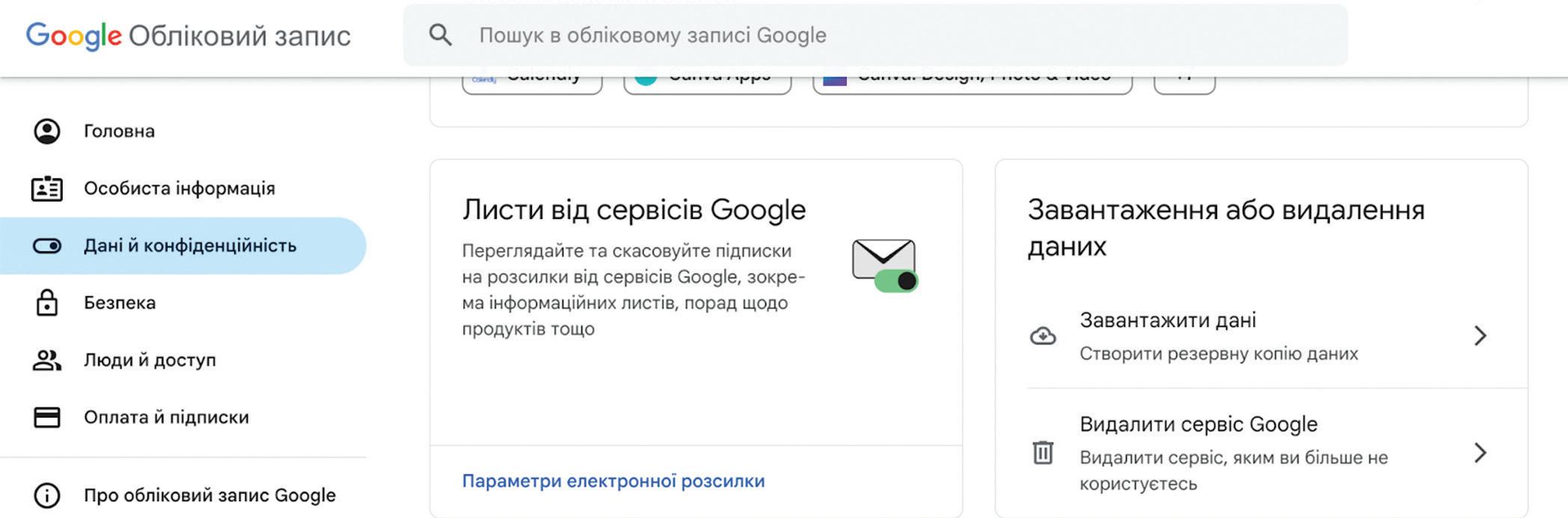Click the Безпека padlock icon
Image resolution: width=1568 pixels, height=518 pixels.
tap(47, 303)
